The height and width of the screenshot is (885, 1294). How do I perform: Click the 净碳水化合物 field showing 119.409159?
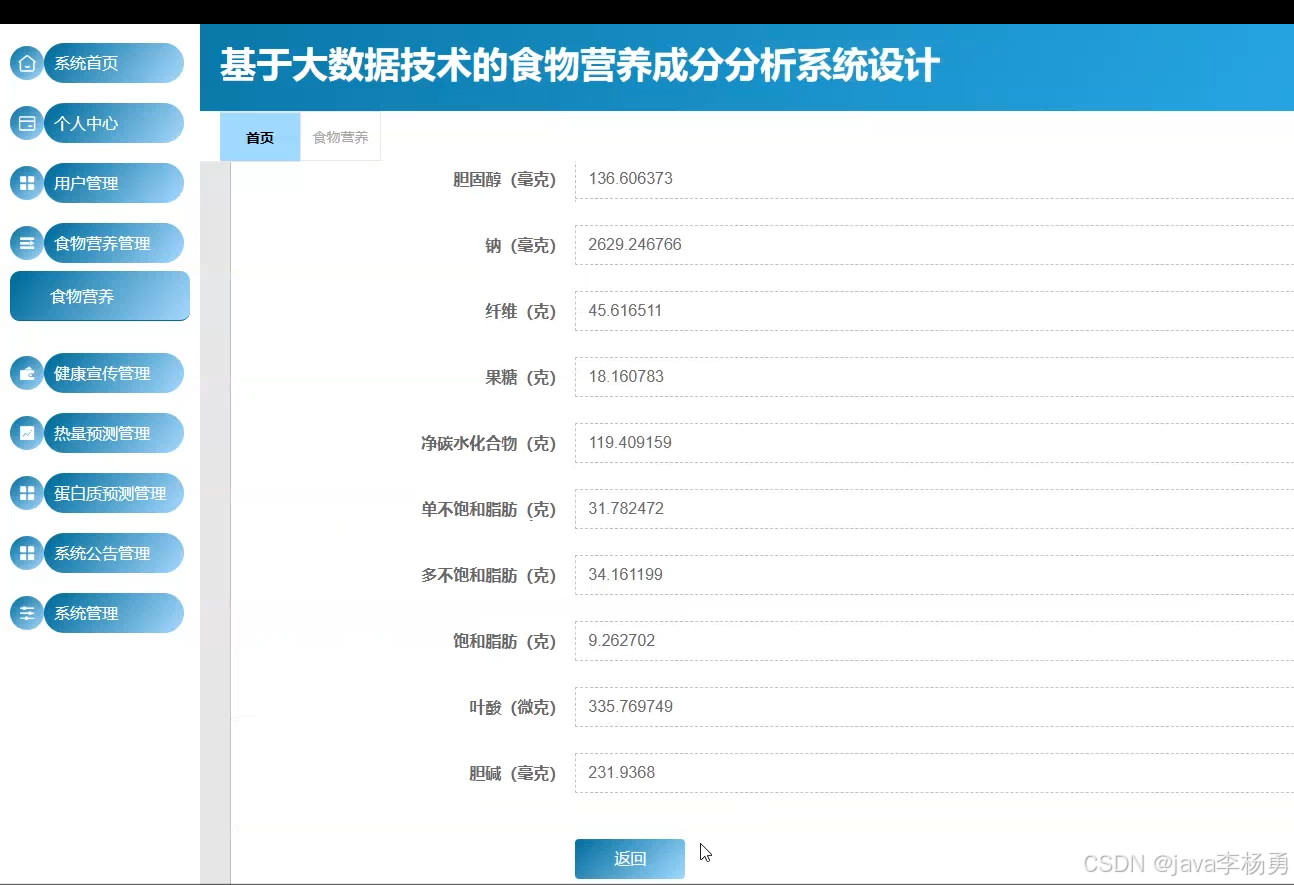(x=934, y=443)
